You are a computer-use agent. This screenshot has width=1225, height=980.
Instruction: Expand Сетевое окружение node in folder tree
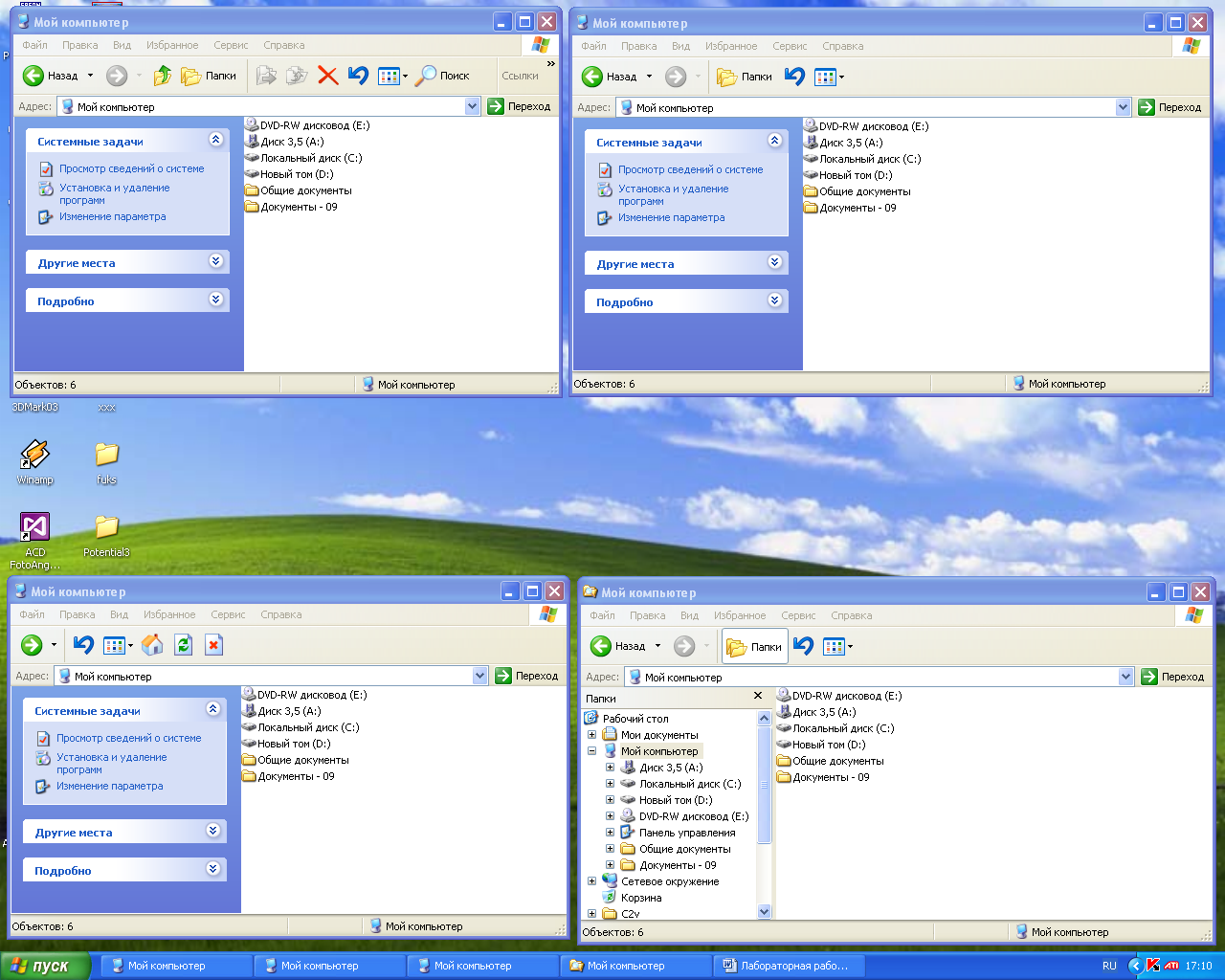click(x=591, y=881)
